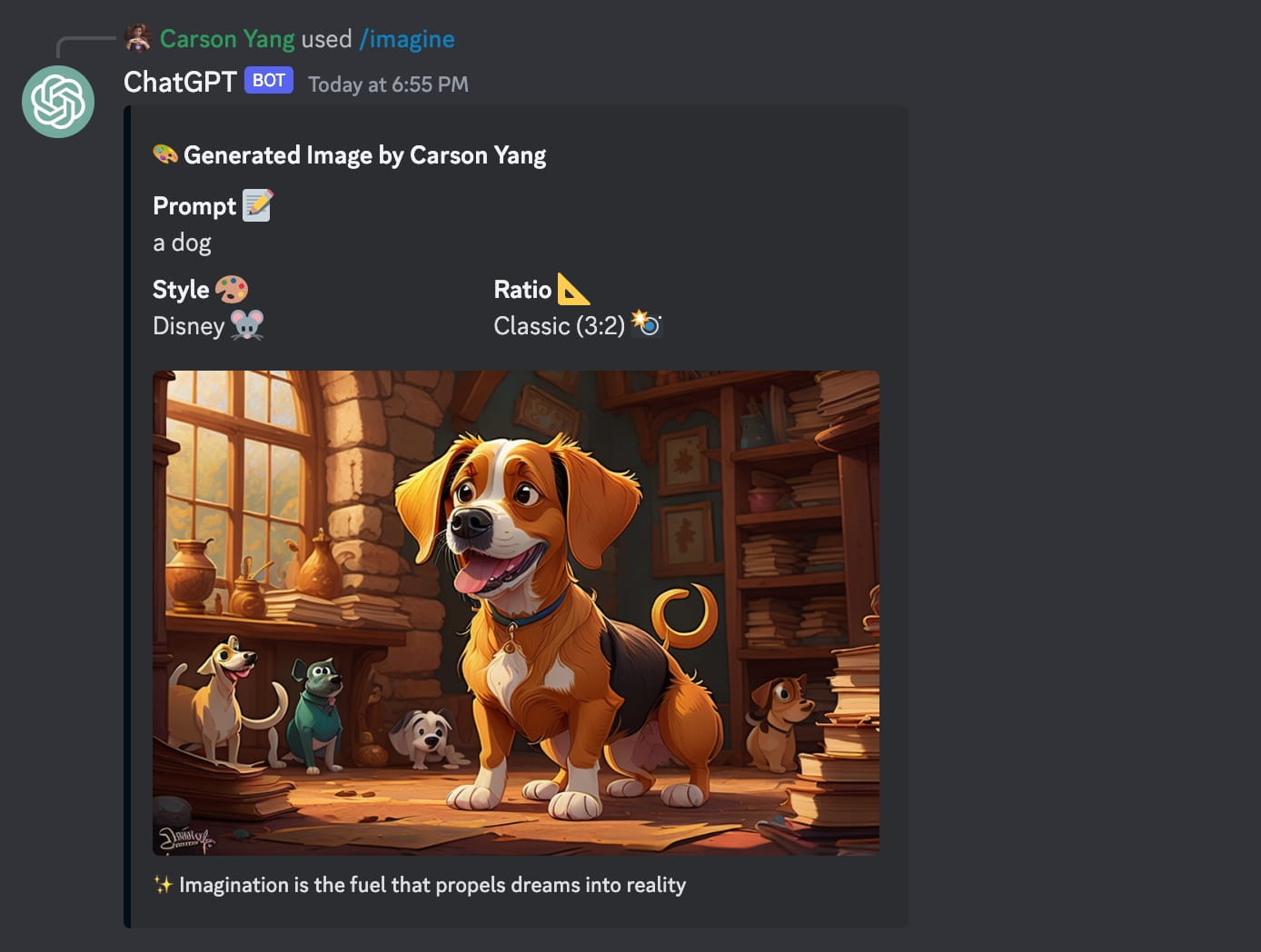
Task: Click the palette emoji beside Generated Image title
Action: coord(165,154)
